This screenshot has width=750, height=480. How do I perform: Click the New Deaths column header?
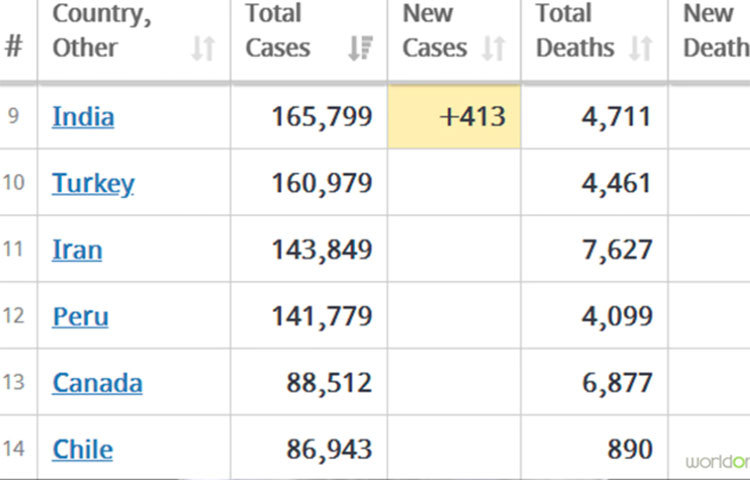pyautogui.click(x=714, y=31)
